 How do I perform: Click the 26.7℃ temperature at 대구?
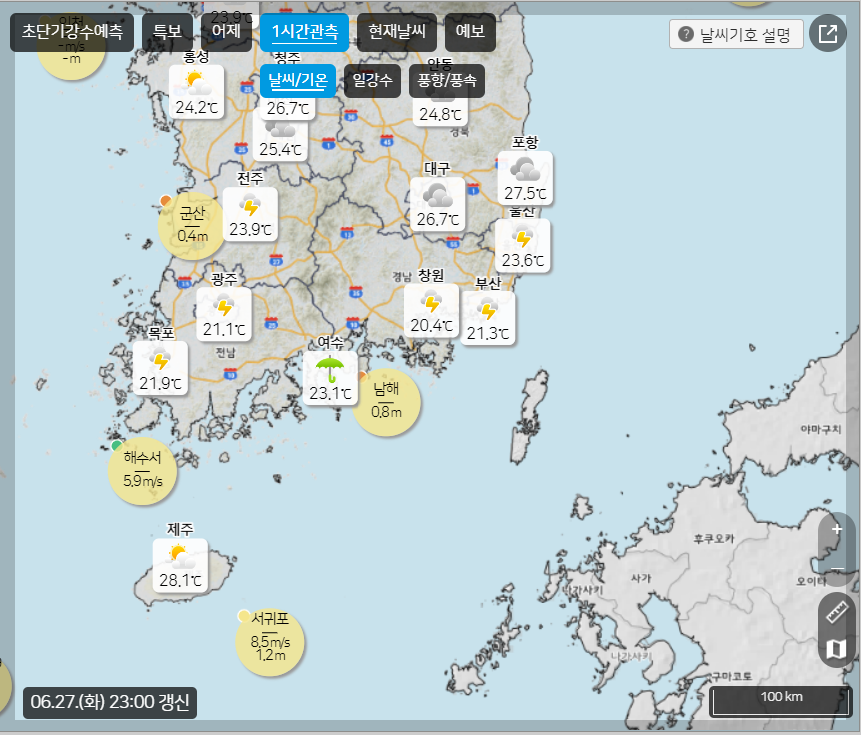[x=438, y=220]
